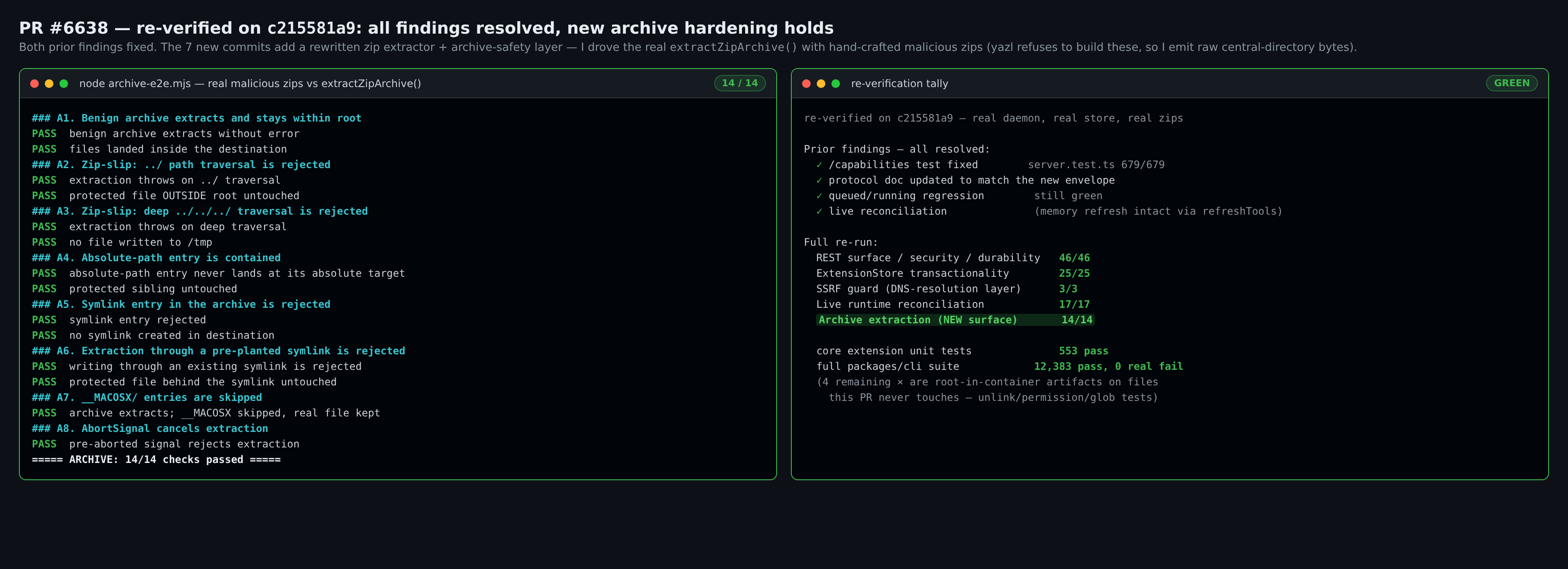Click 'REST surface / security / durability' row
Screen dimensions: 1568x569
tap(928, 258)
